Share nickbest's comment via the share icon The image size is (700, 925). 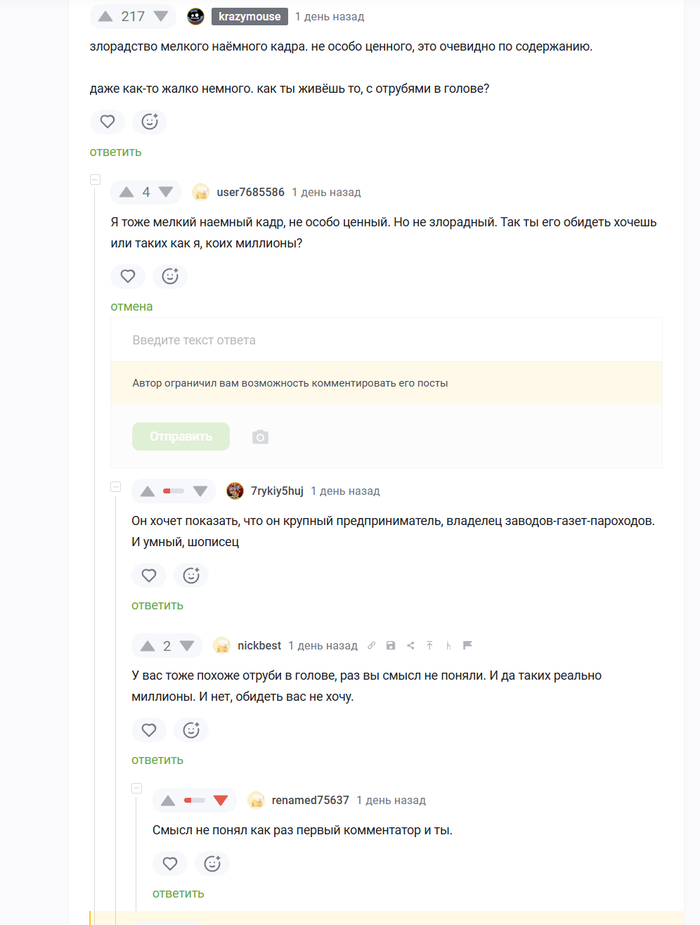tap(410, 646)
